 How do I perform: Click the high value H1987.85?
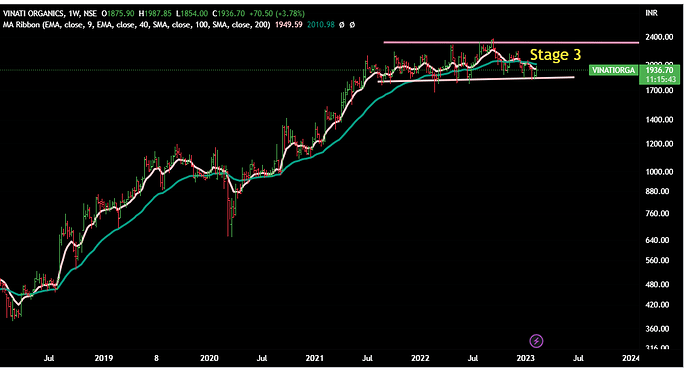pyautogui.click(x=154, y=14)
